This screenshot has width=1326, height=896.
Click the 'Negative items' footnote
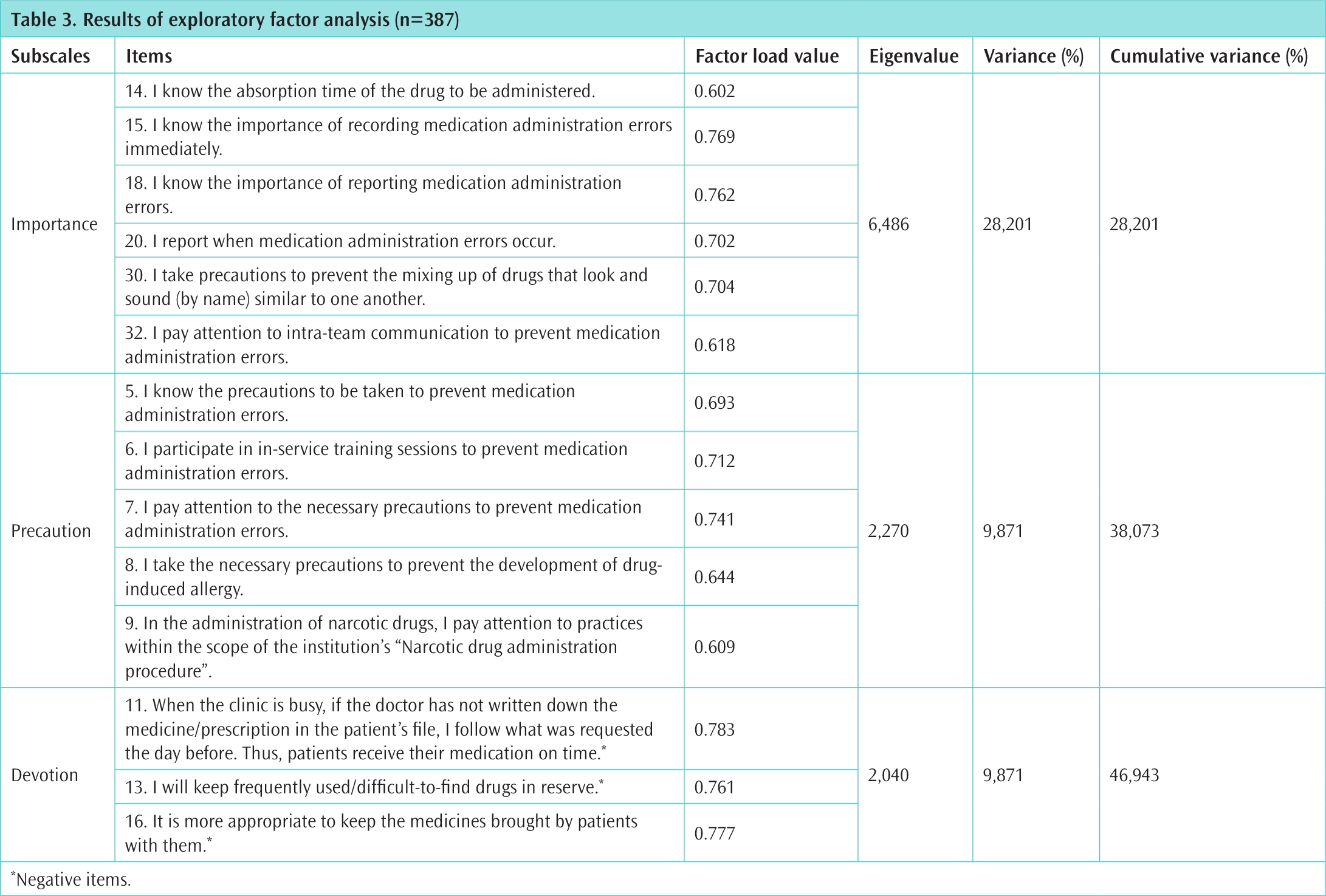pos(71,880)
